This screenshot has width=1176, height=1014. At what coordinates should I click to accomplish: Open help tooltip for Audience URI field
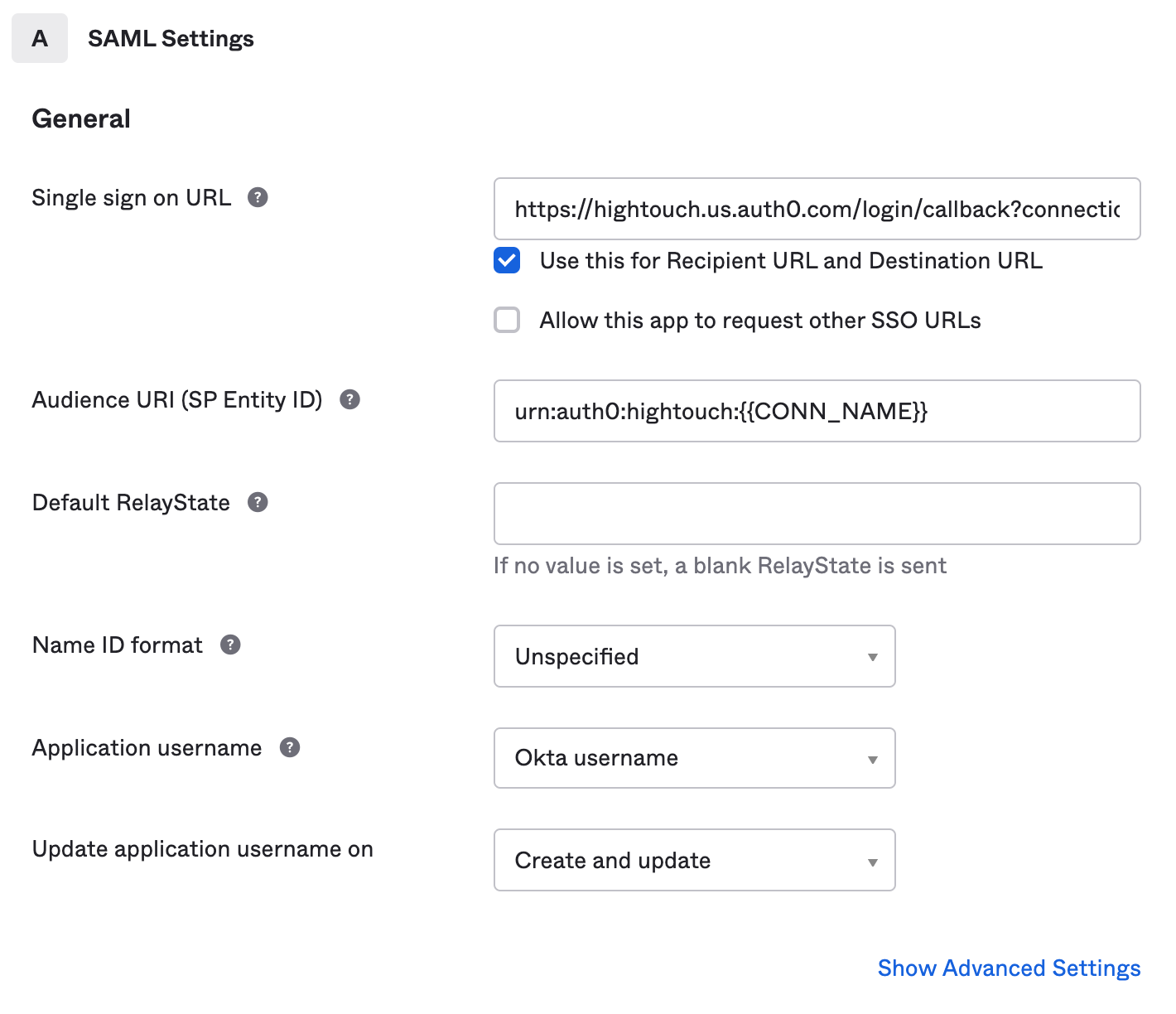[x=350, y=399]
